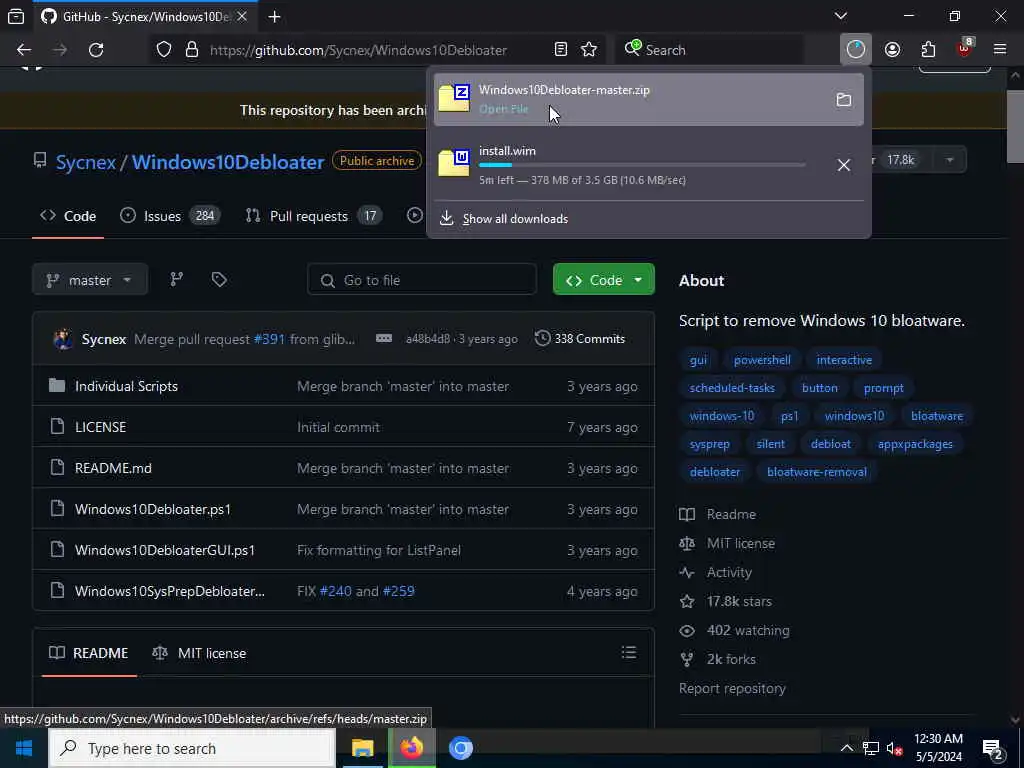Open the LICENSE file

(101, 427)
